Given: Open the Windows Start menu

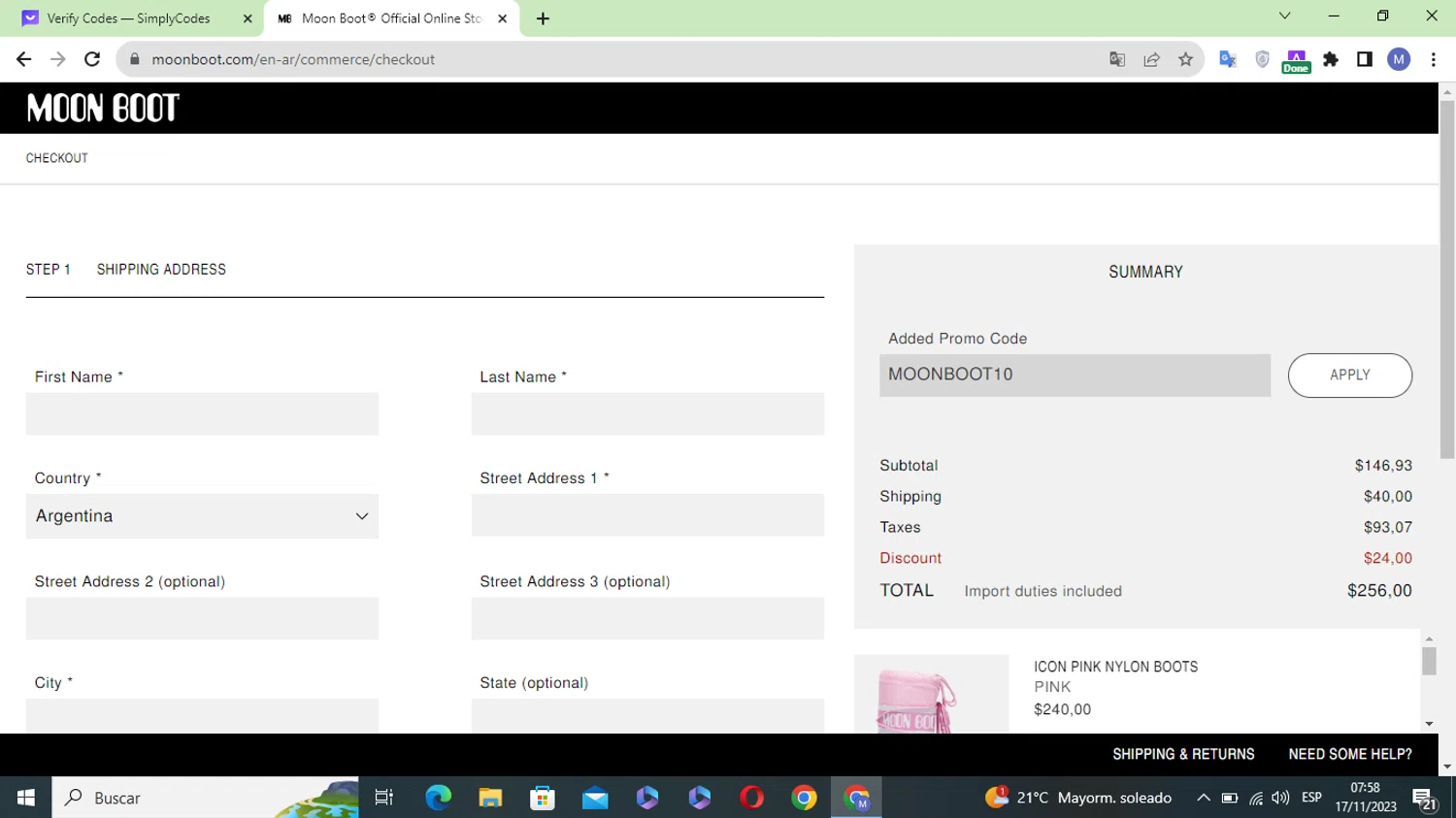Looking at the screenshot, I should coord(26,798).
